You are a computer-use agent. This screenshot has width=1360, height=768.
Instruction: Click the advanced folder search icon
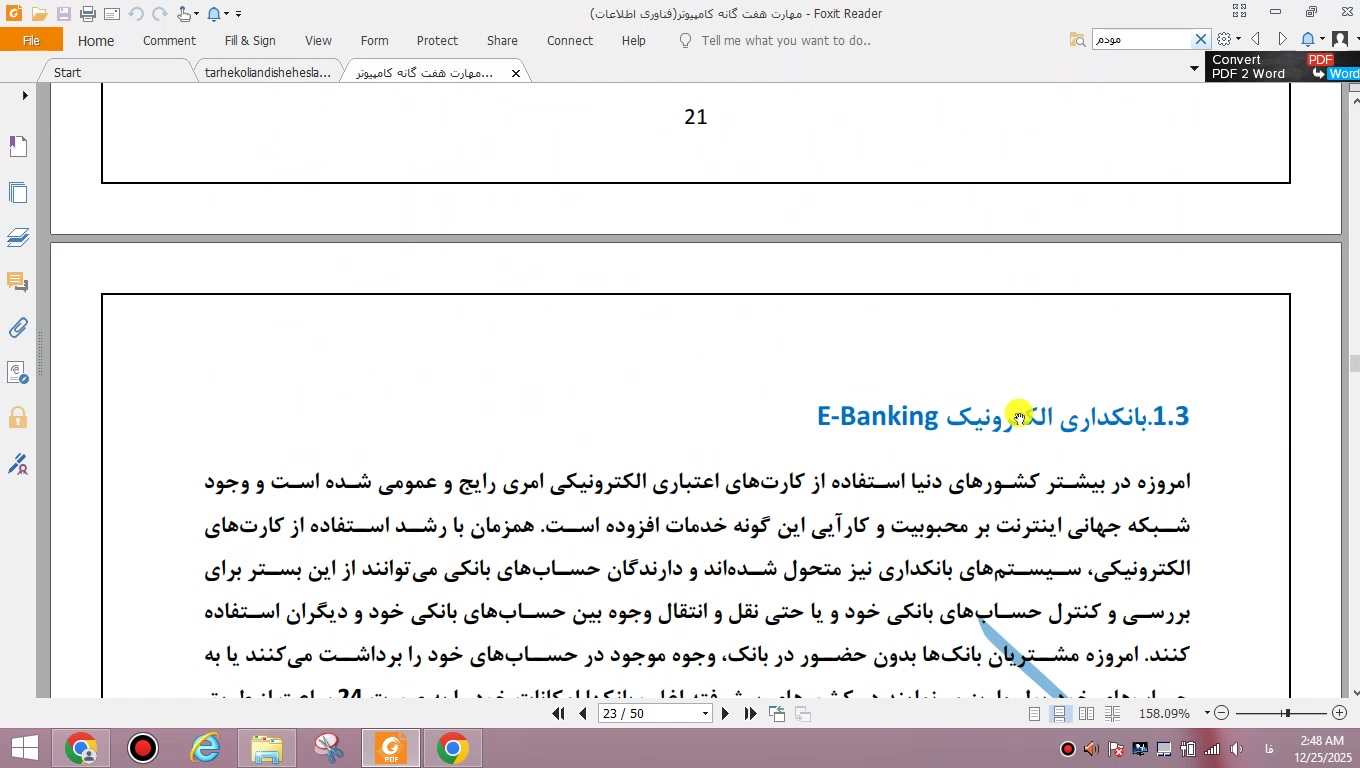(1077, 40)
